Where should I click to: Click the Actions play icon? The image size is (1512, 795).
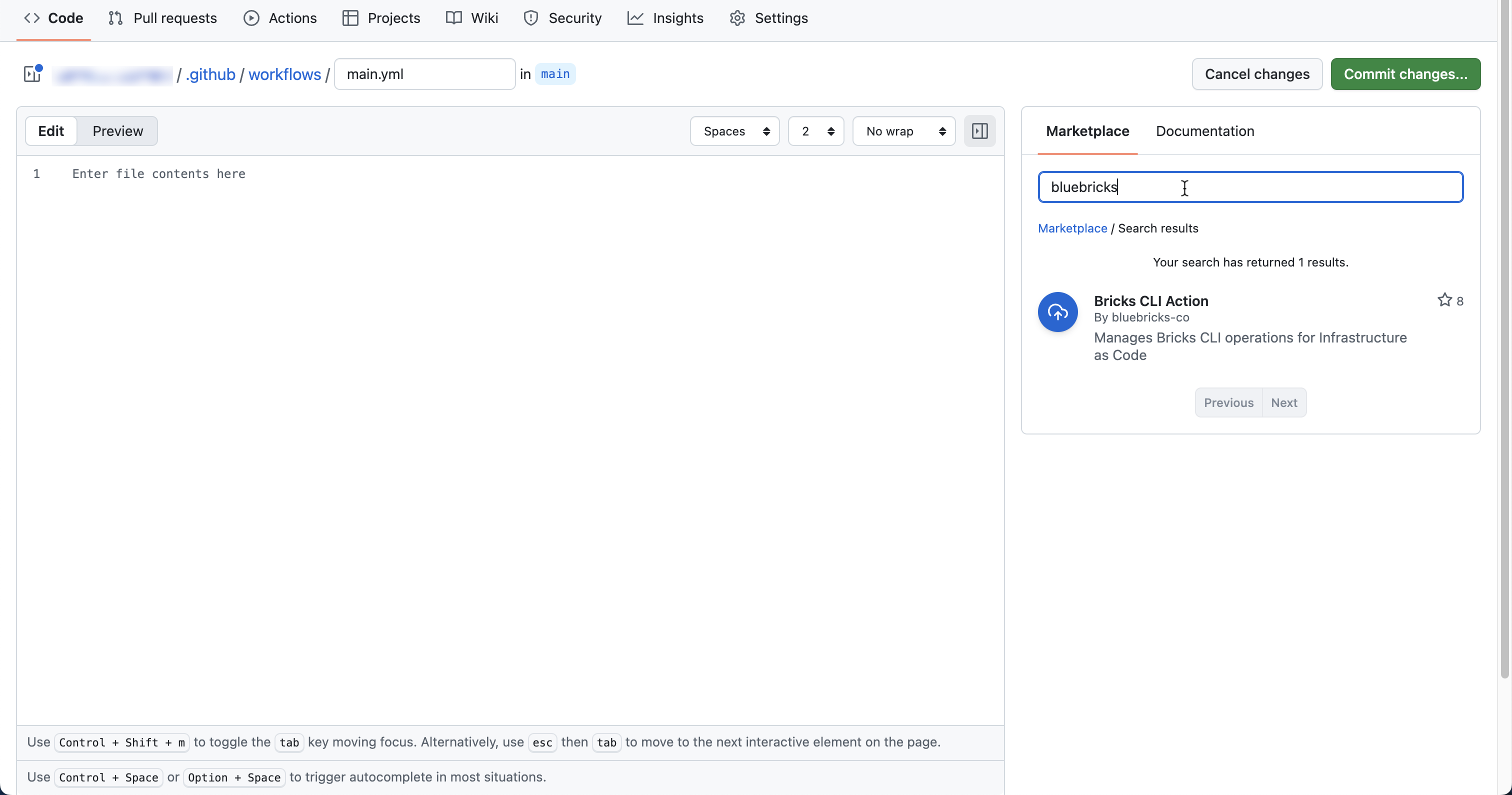pyautogui.click(x=251, y=18)
